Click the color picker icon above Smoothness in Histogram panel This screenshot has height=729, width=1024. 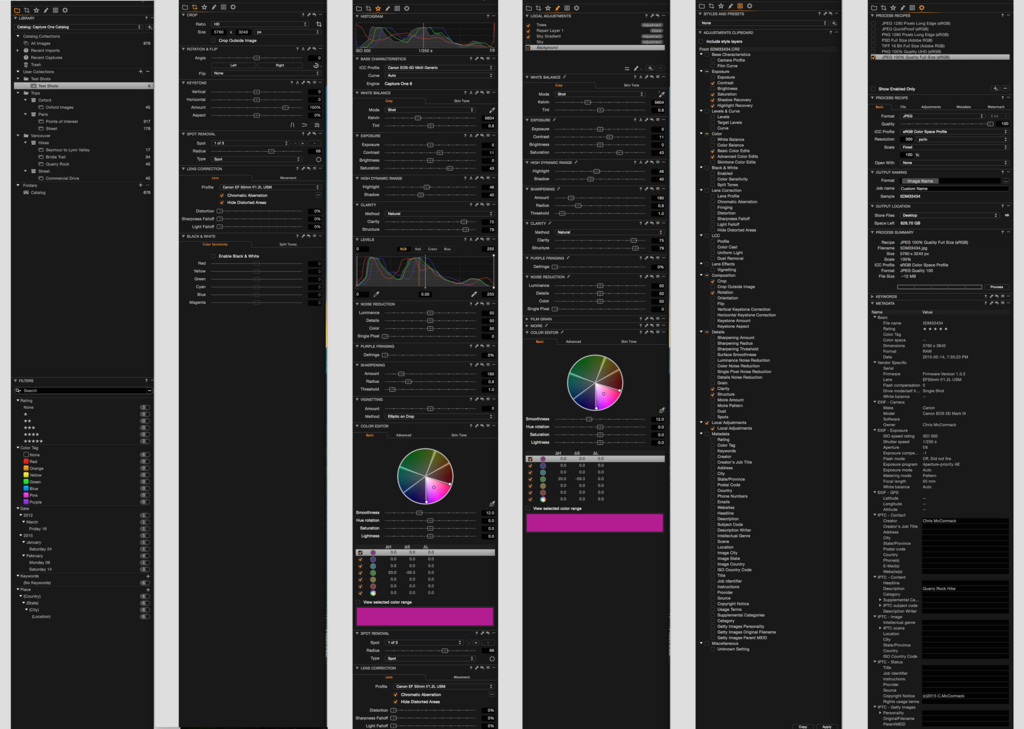point(491,504)
